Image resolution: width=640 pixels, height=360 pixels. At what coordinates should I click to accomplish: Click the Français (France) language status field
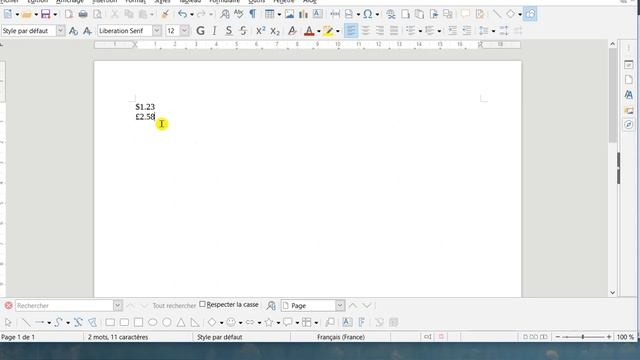[341, 337]
